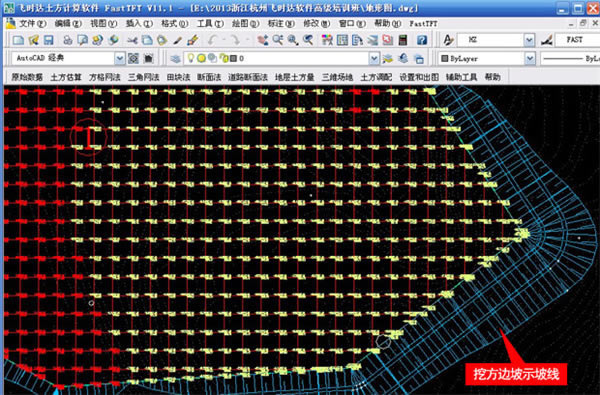The width and height of the screenshot is (600, 395).
Task: Expand the AutoCAD 经典 workspace dropdown
Action: (x=120, y=59)
